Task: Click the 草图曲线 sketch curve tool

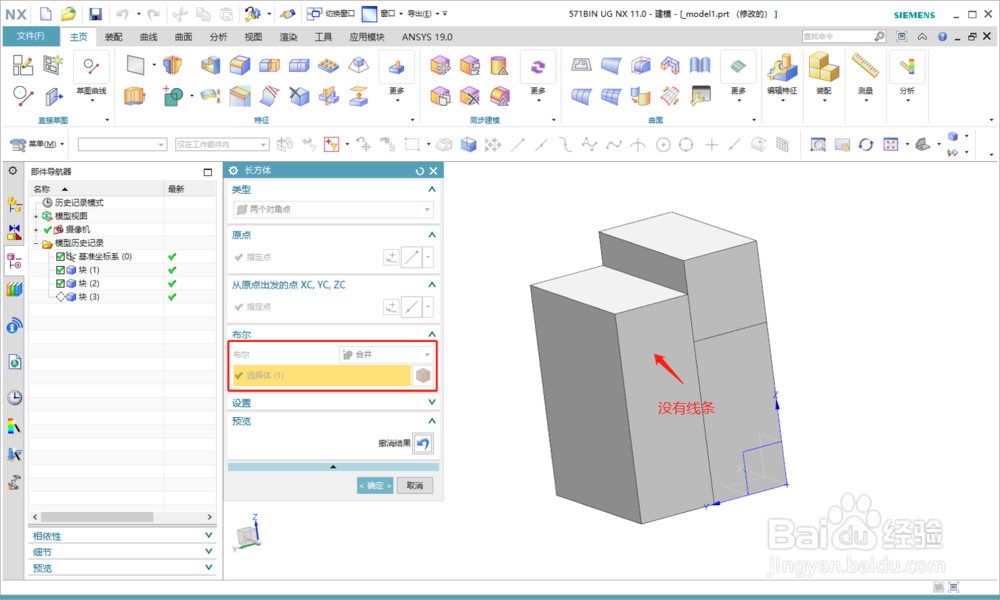Action: tap(91, 77)
